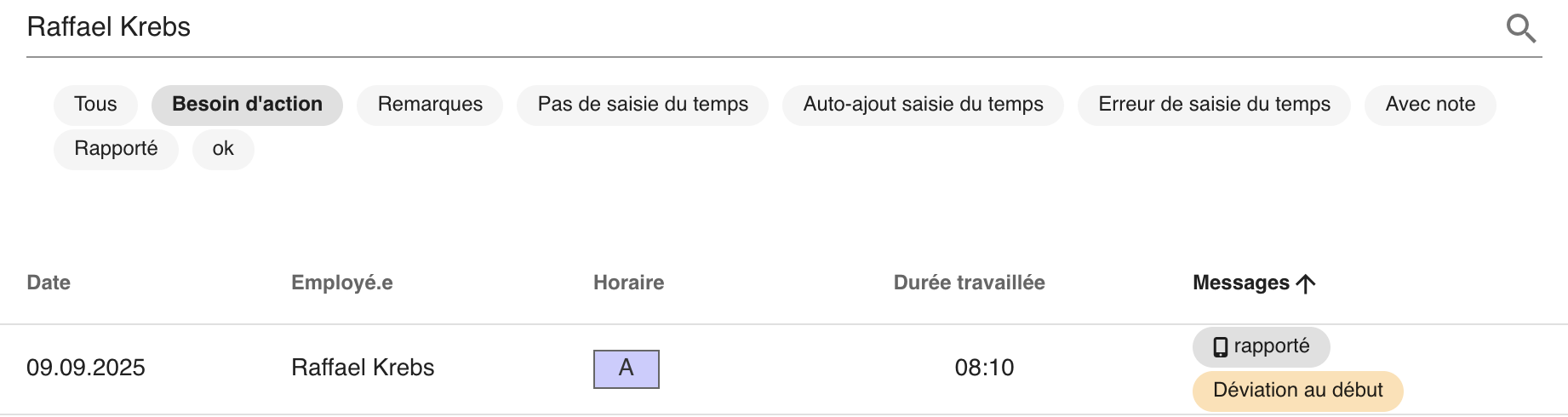Click the Messages column header
This screenshot has height=417, width=1568.
point(1241,283)
